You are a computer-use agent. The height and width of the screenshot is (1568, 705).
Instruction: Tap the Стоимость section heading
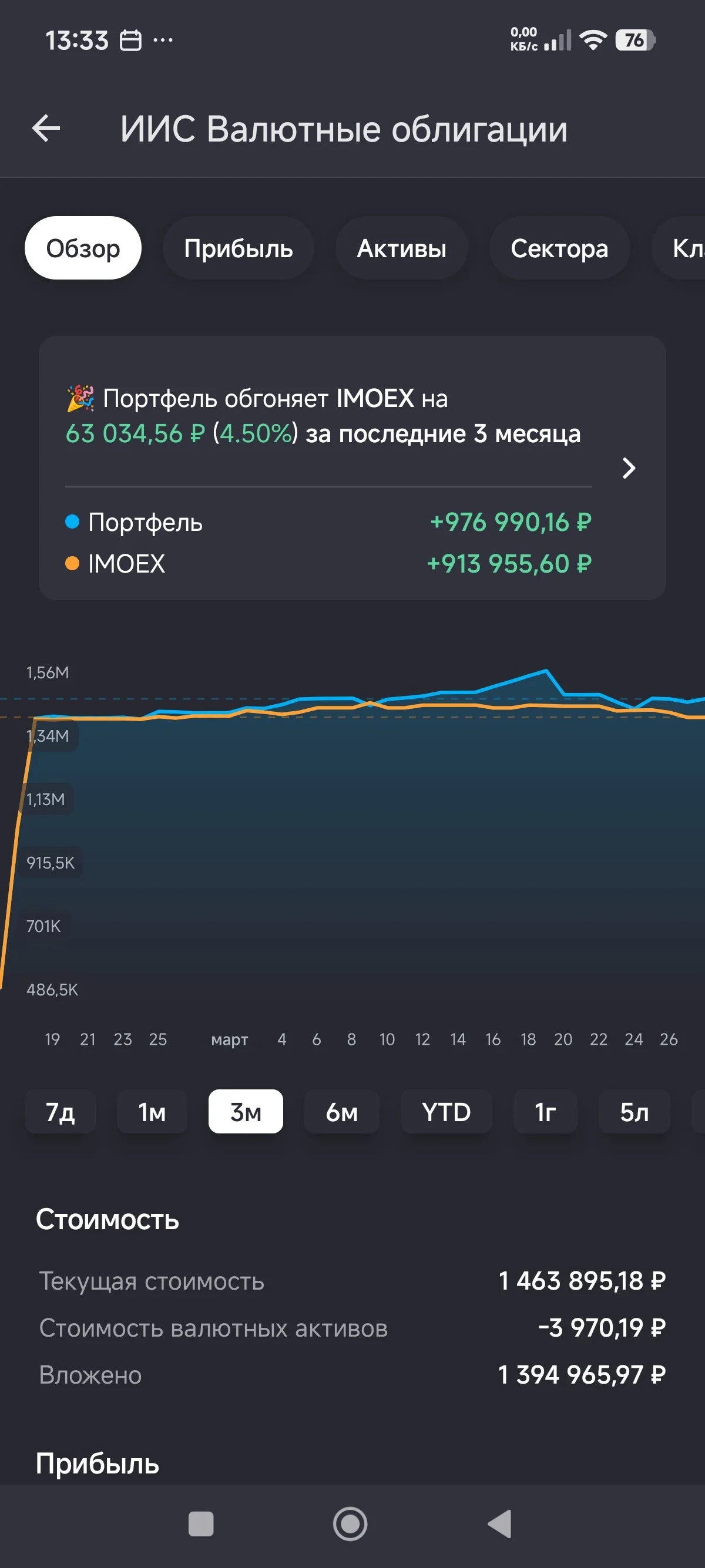tap(107, 1219)
